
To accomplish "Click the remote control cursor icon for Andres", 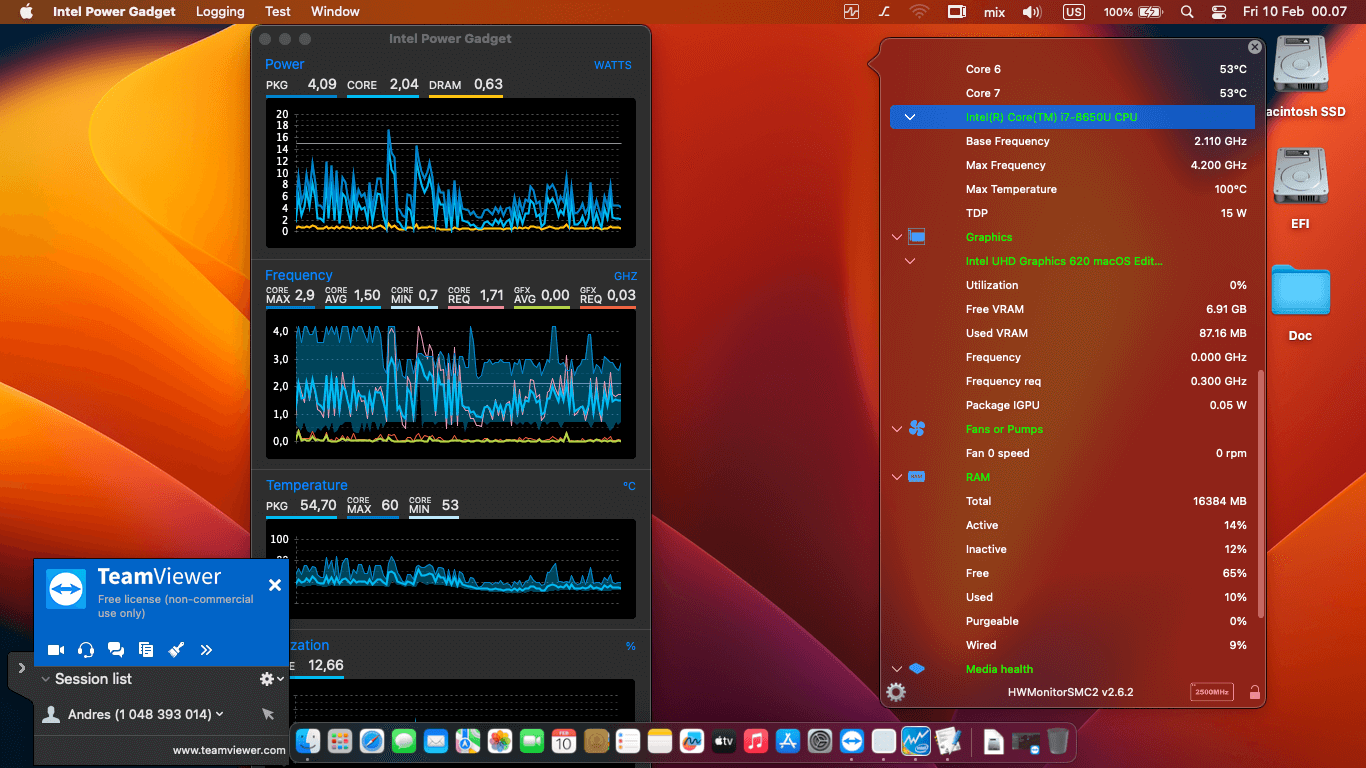I will [x=267, y=714].
